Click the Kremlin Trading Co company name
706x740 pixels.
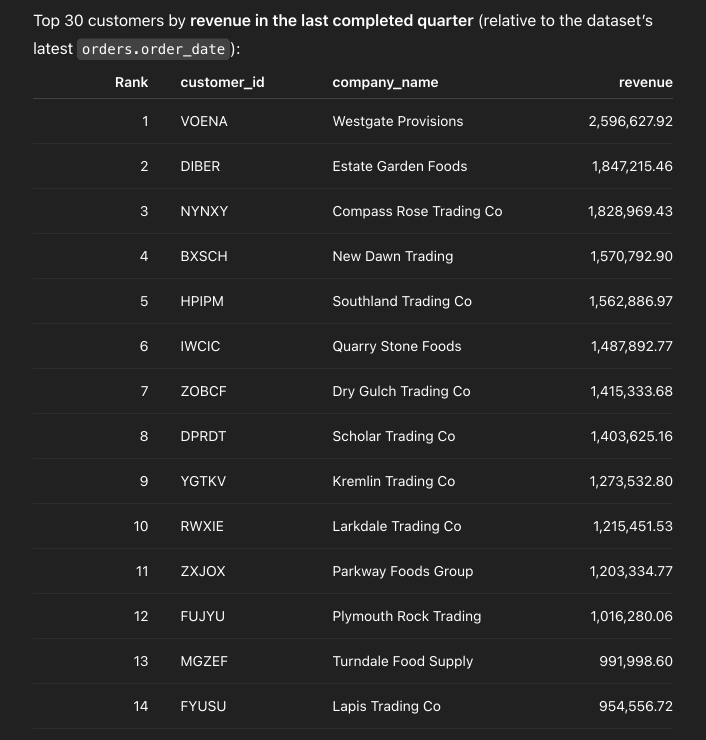click(x=393, y=481)
